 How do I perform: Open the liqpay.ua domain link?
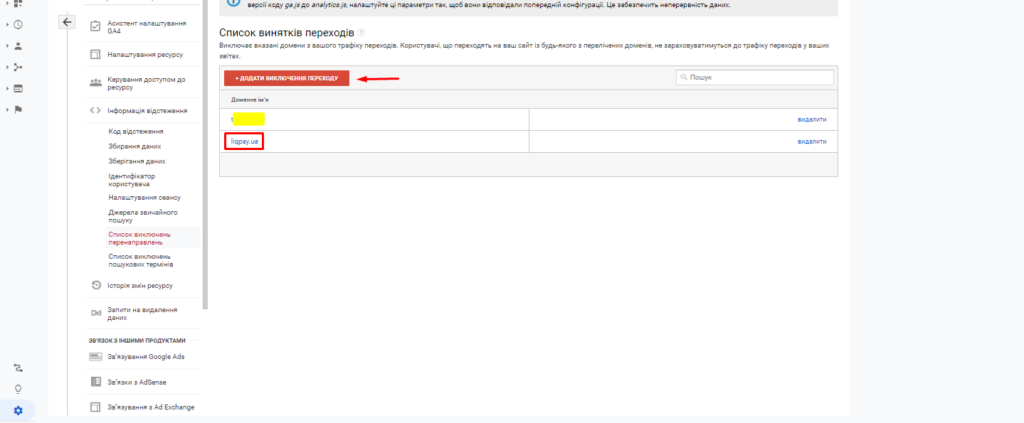point(244,141)
